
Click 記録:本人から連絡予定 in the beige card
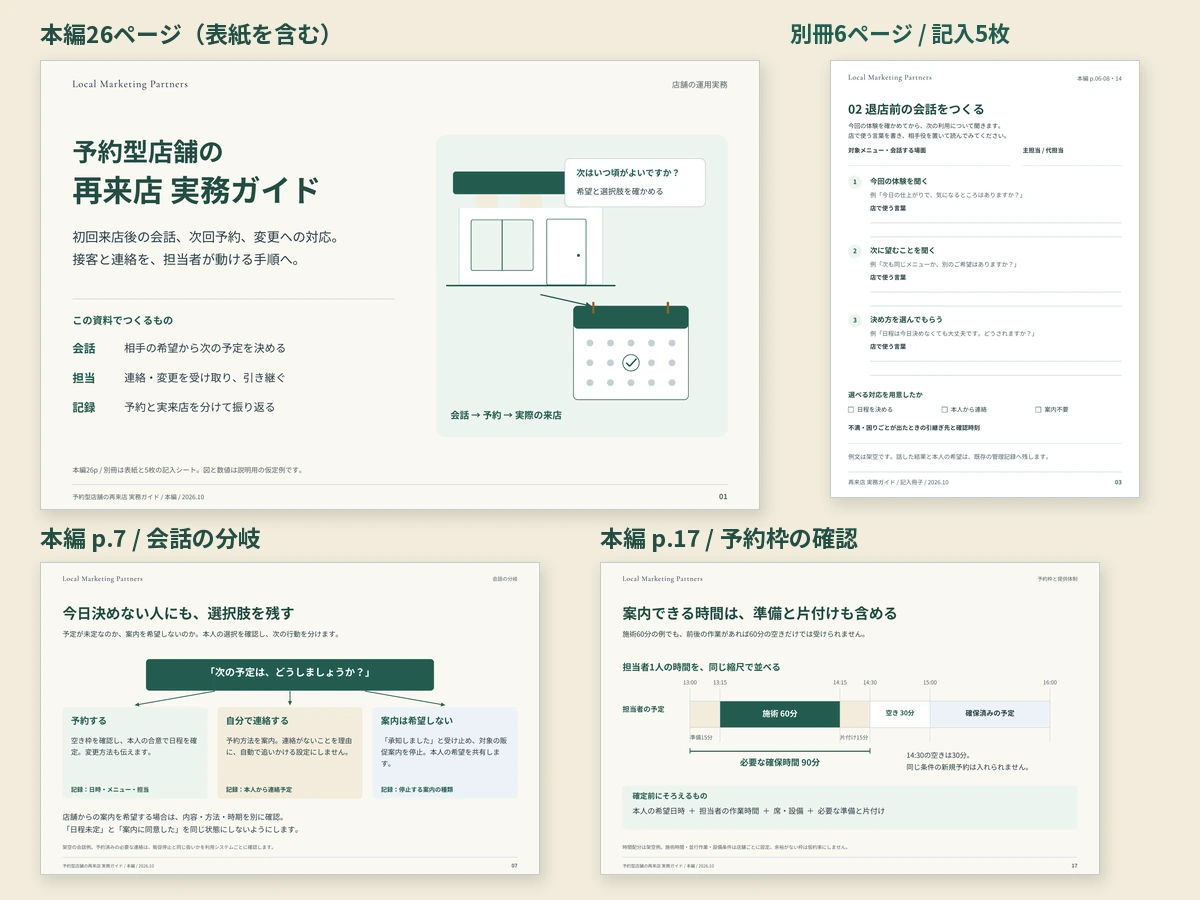coord(259,789)
